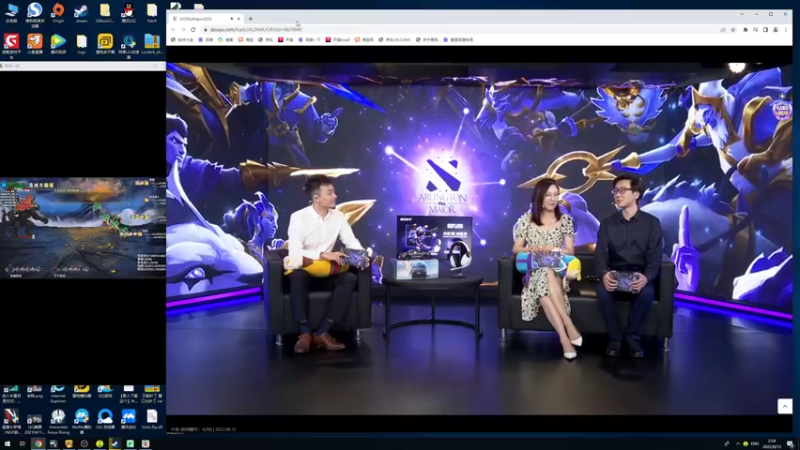Image resolution: width=800 pixels, height=450 pixels.
Task: Close the DOTA2Major2022 tab
Action: coord(238,19)
